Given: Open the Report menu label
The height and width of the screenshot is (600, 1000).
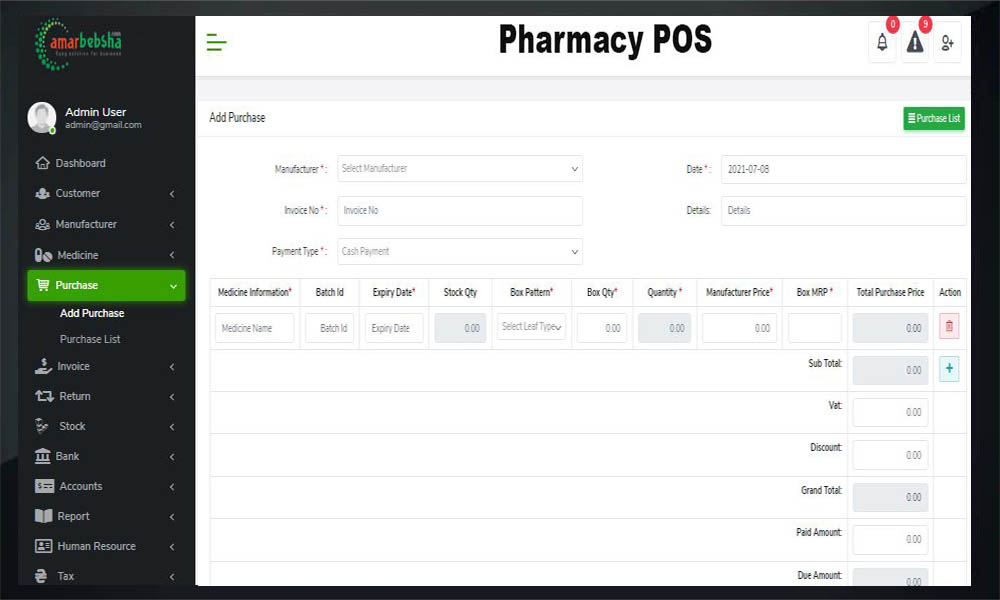Looking at the screenshot, I should click(x=73, y=516).
